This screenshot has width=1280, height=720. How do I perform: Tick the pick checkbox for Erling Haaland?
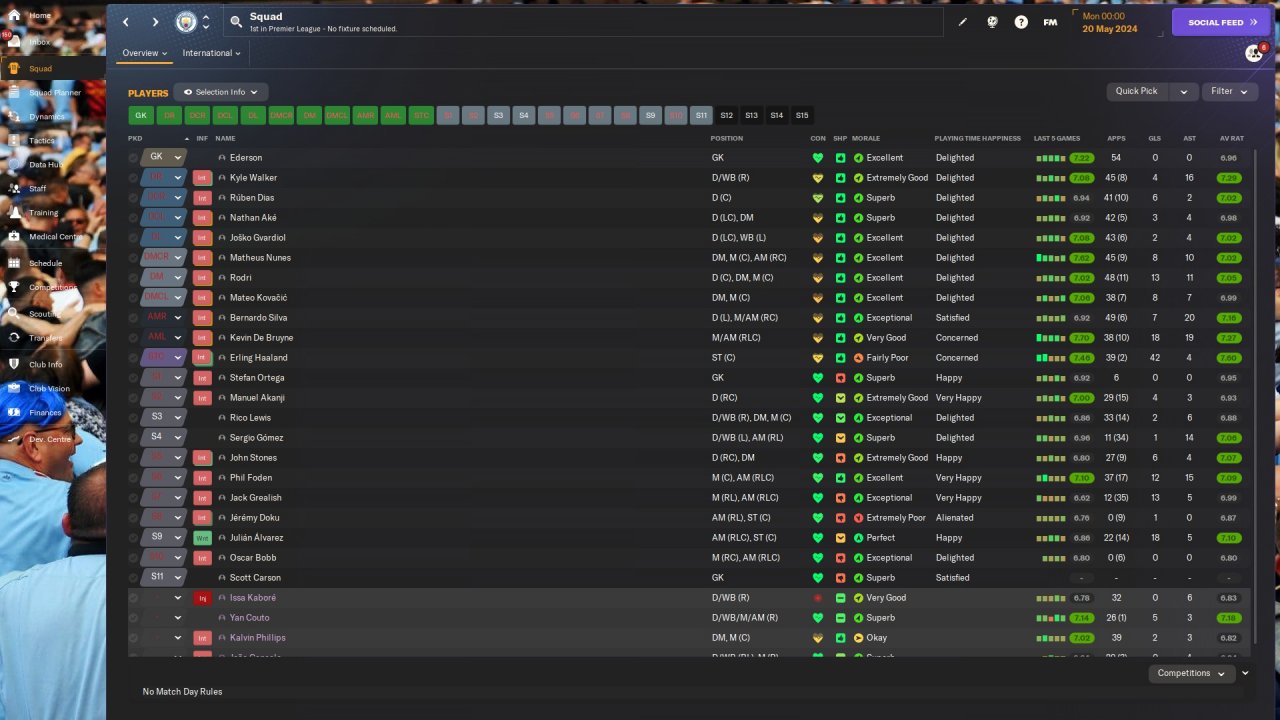pos(134,358)
